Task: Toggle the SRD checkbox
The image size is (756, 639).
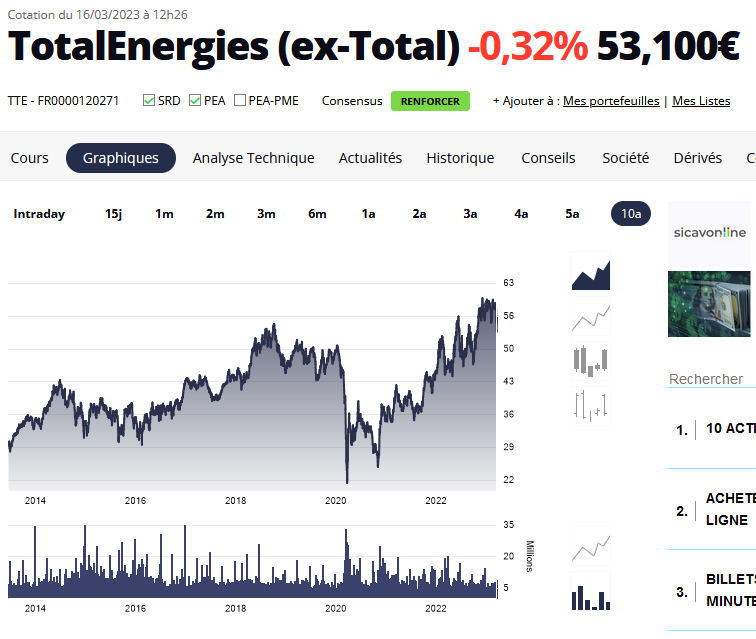Action: pyautogui.click(x=149, y=101)
